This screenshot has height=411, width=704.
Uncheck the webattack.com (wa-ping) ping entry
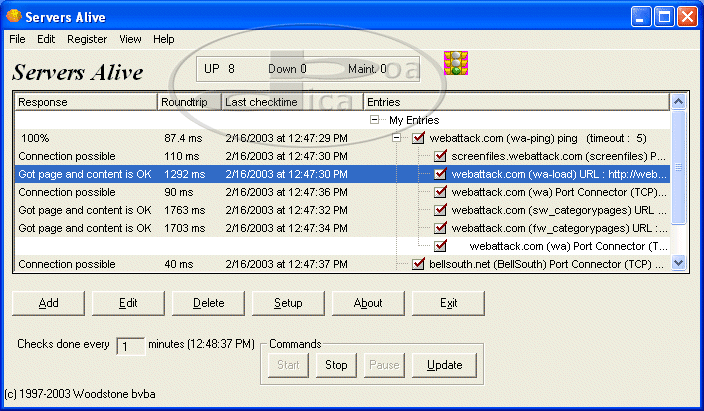418,138
